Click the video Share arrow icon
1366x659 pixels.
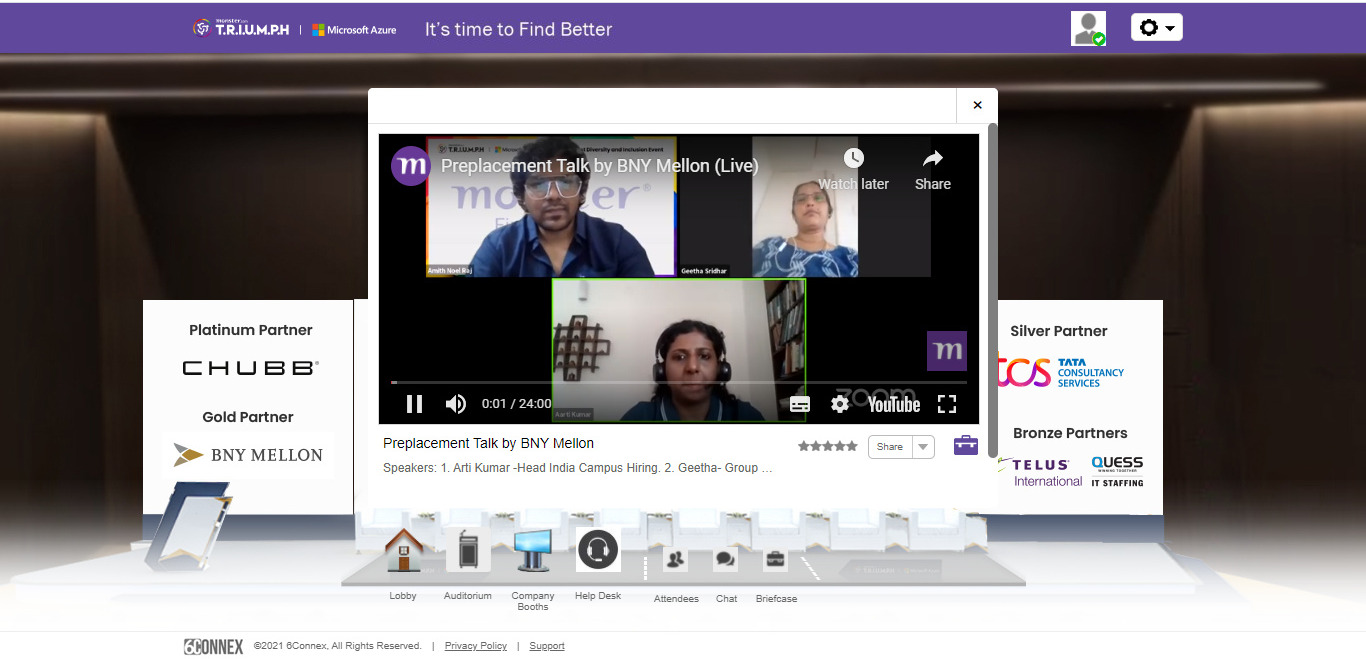[933, 159]
